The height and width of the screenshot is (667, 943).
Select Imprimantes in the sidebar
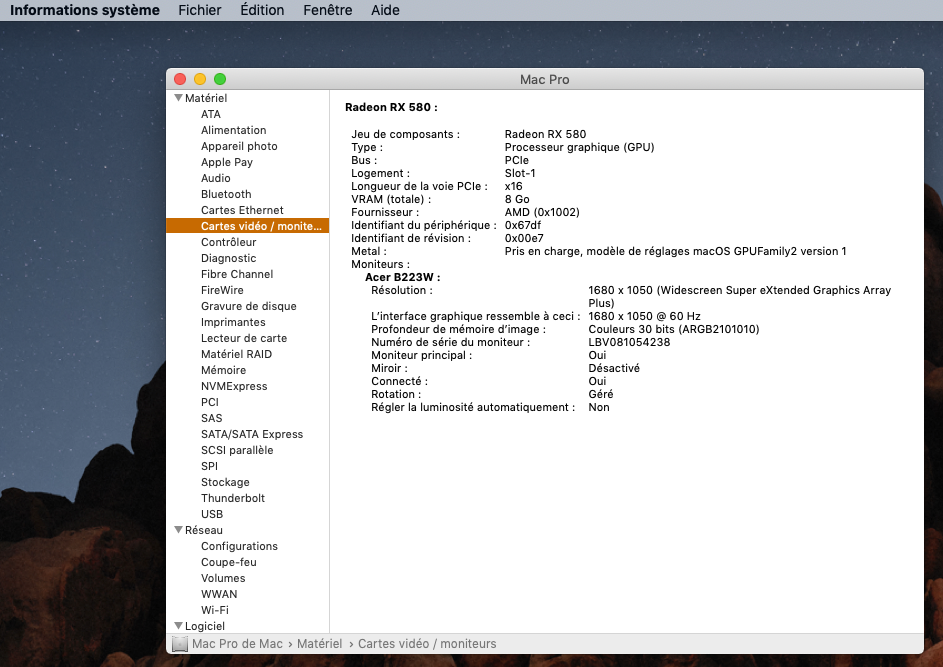pos(233,322)
